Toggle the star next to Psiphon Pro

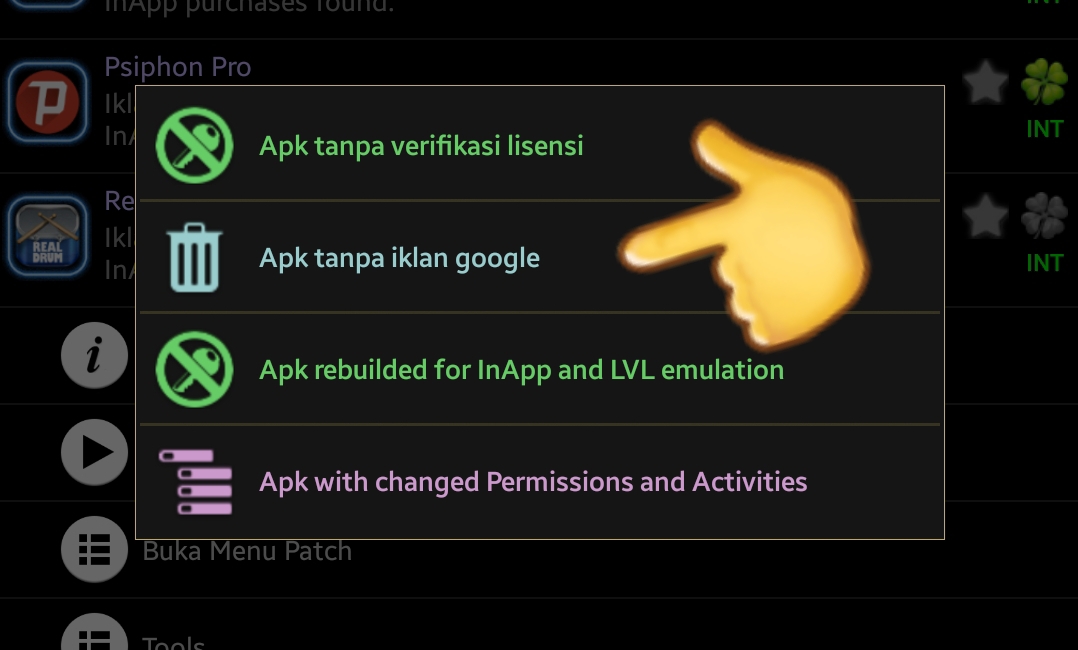click(985, 82)
